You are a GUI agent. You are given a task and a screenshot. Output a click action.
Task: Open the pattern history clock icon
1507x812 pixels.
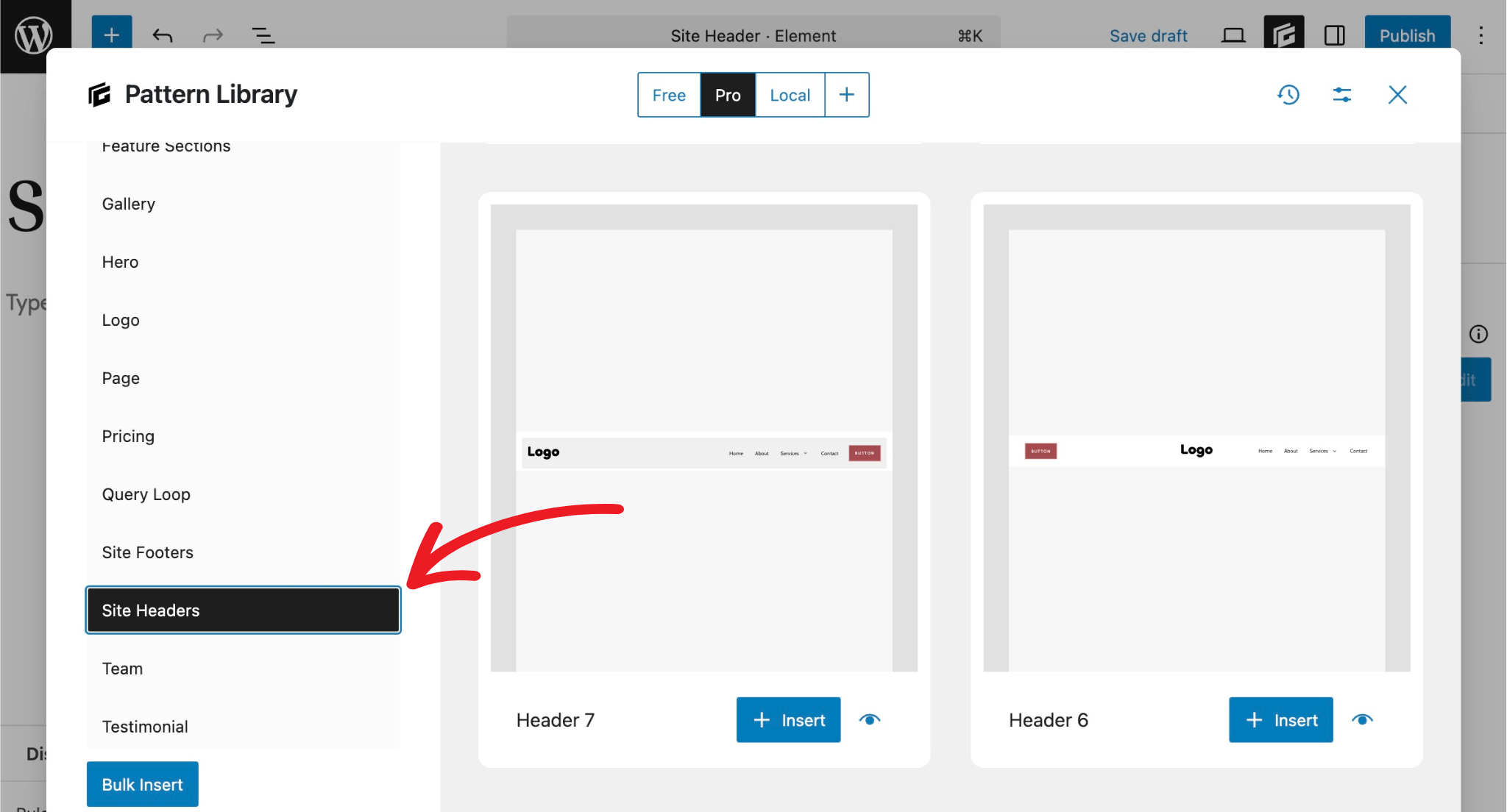tap(1288, 95)
